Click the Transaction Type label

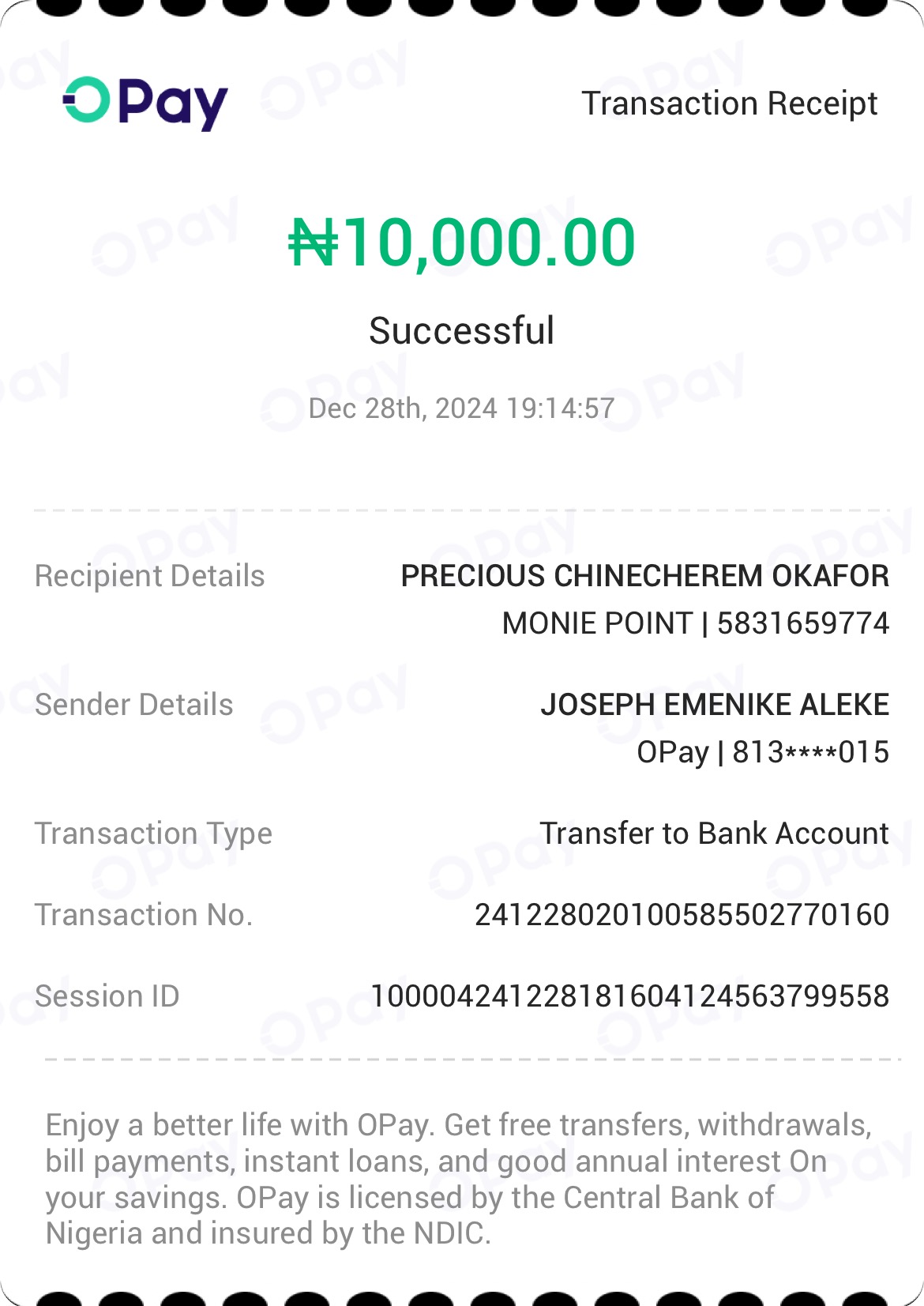pyautogui.click(x=153, y=834)
